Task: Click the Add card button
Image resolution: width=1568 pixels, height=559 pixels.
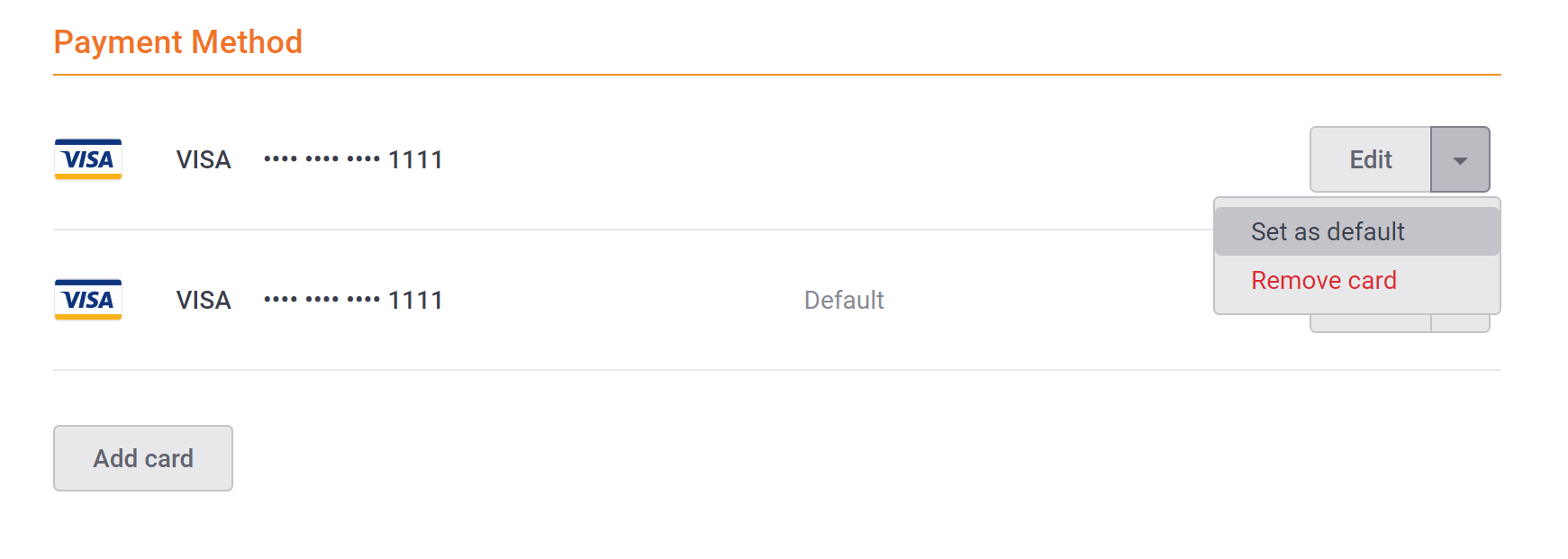Action: tap(143, 458)
